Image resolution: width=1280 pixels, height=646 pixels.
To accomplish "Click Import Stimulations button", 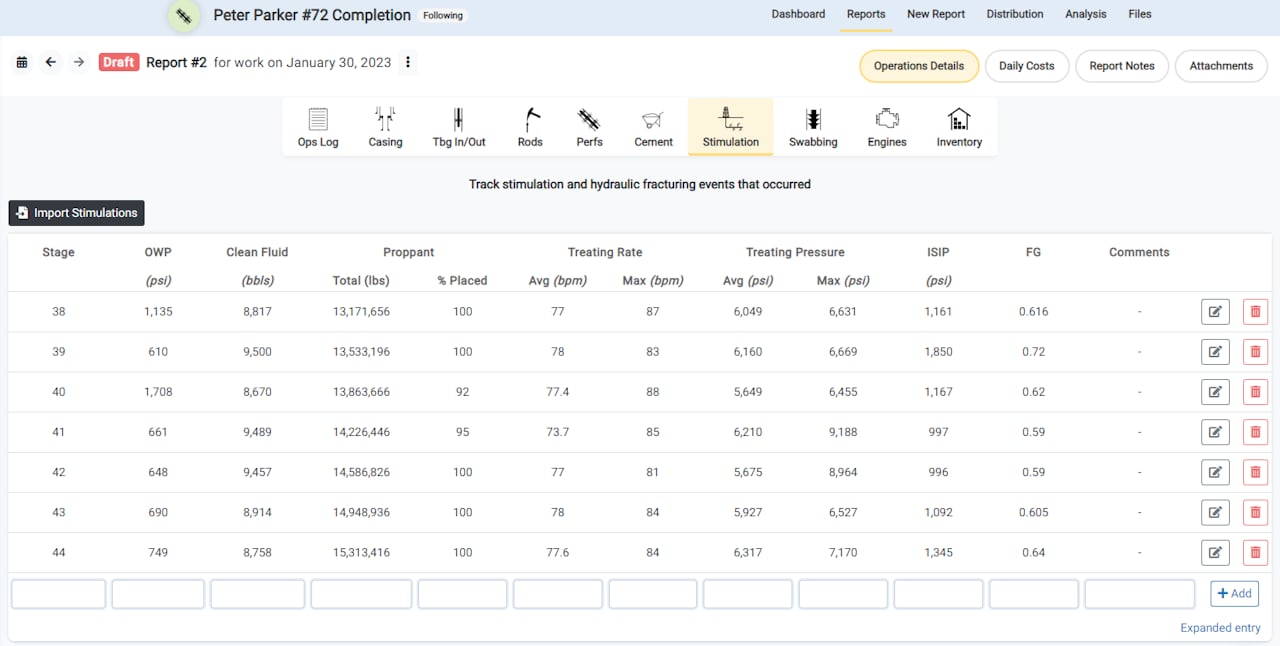I will (77, 213).
